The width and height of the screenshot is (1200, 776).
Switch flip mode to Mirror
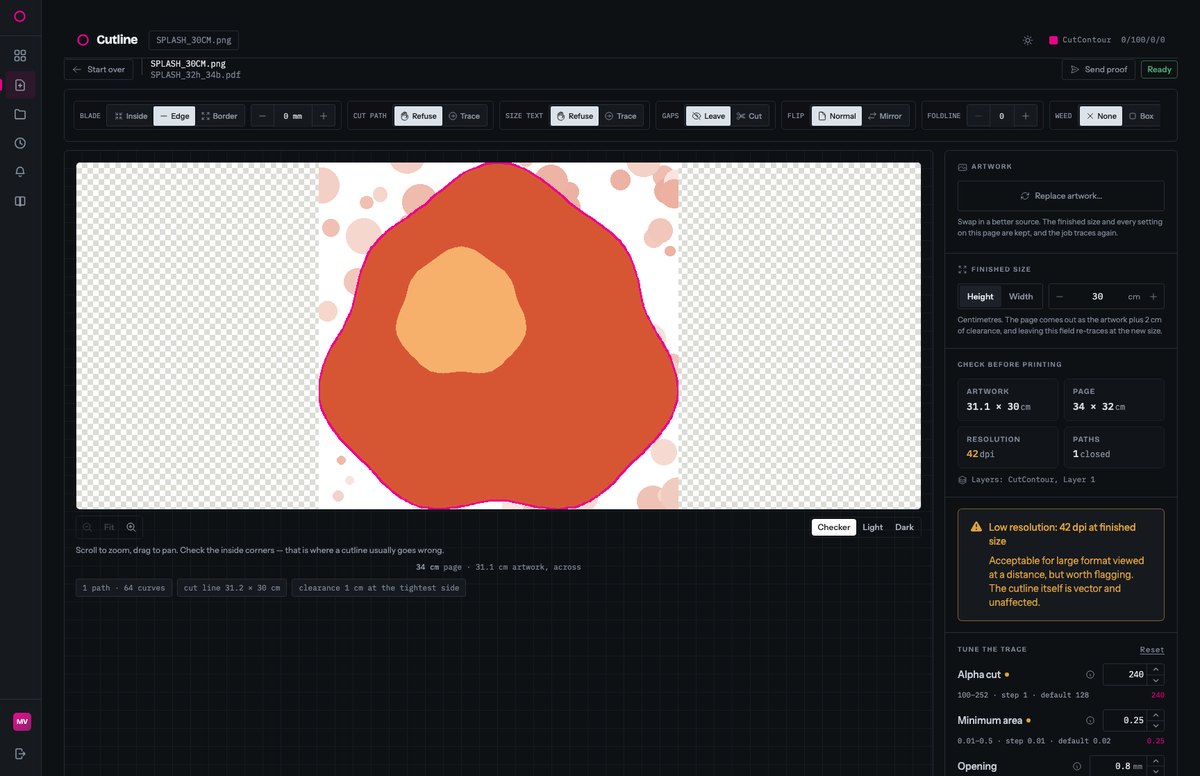coord(884,116)
